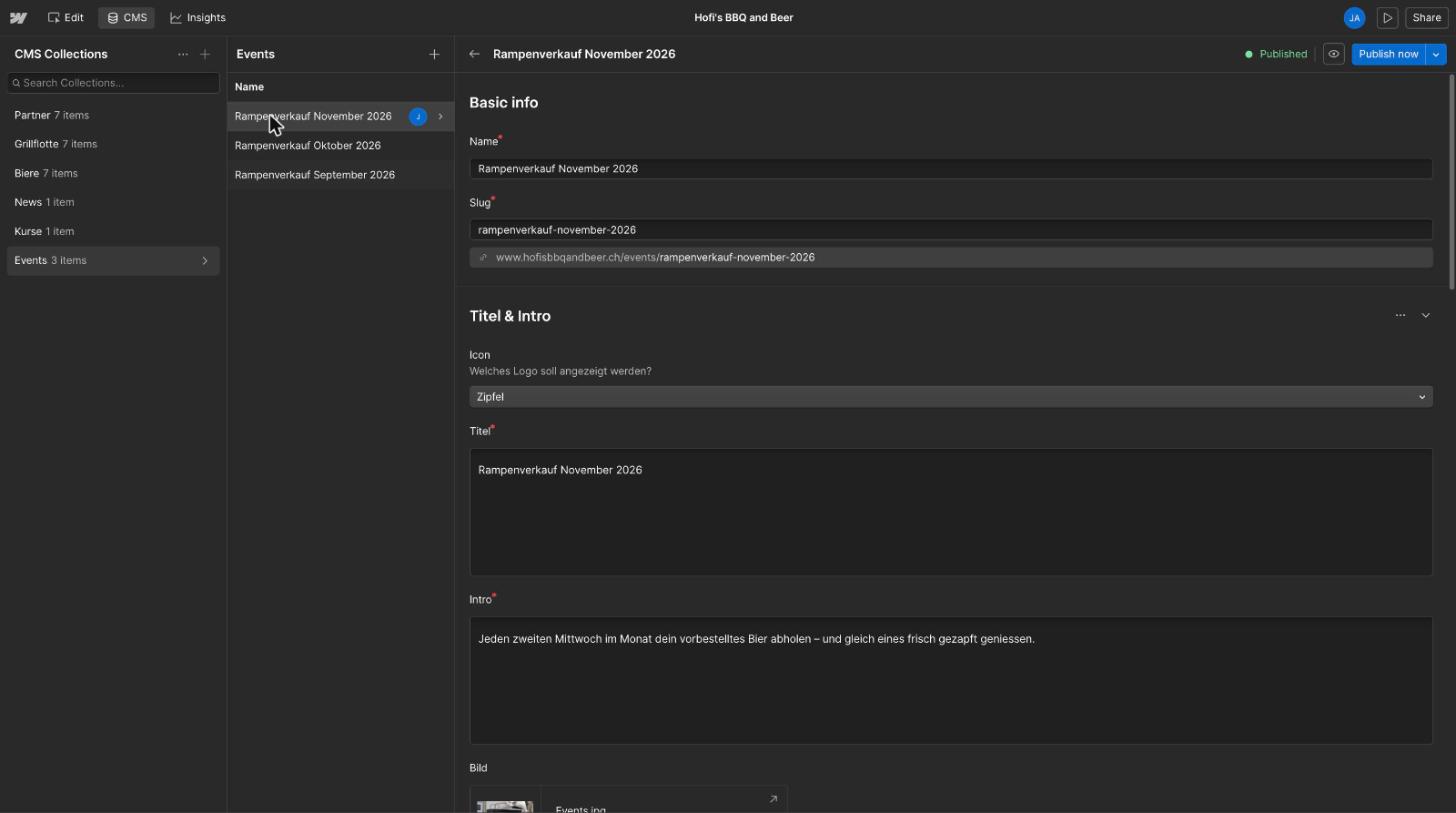Expand the Events collection chevron
Image resolution: width=1456 pixels, height=813 pixels.
[205, 261]
